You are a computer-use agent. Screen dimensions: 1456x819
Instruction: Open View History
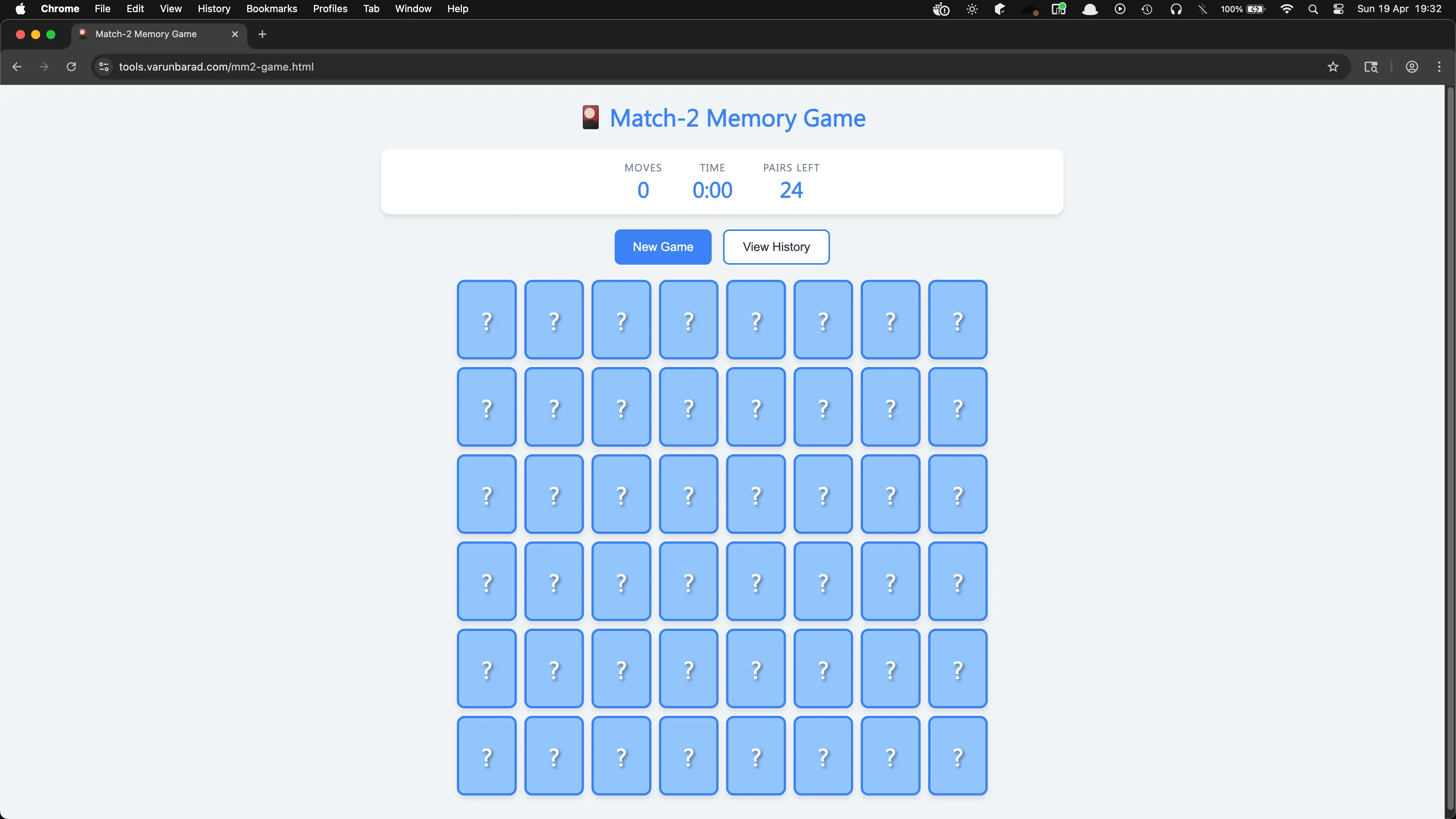(775, 247)
